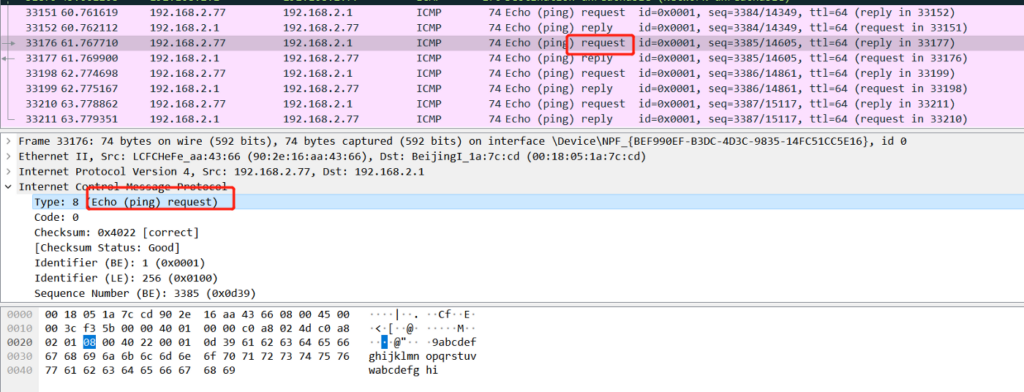The height and width of the screenshot is (392, 1024).
Task: Select packet 33199 echo reply row
Action: click(x=512, y=88)
